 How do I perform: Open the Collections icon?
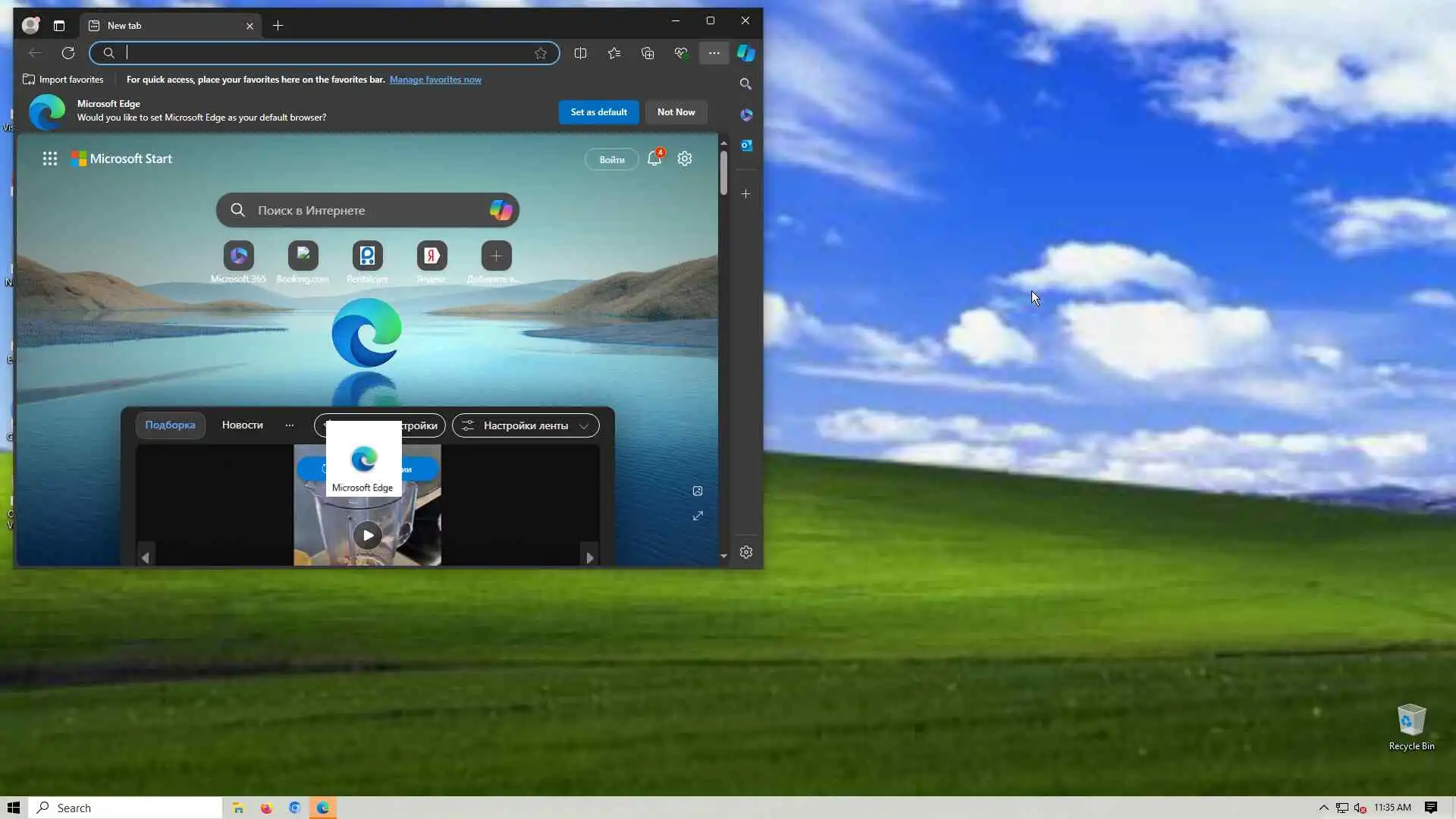point(648,53)
